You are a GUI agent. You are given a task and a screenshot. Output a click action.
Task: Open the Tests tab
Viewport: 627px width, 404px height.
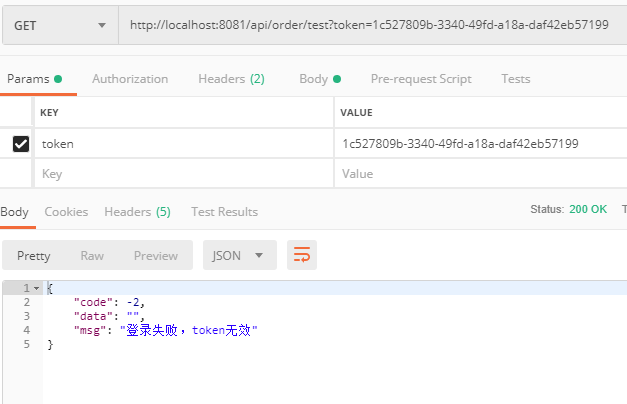516,79
